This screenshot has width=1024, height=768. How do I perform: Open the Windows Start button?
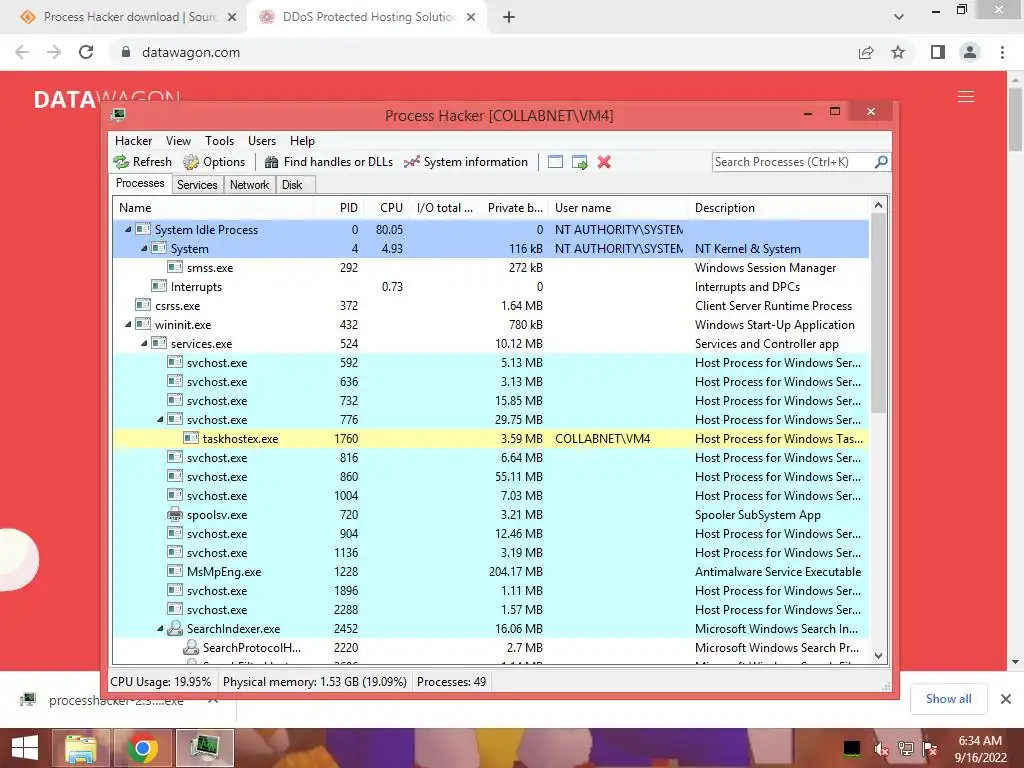pyautogui.click(x=25, y=748)
